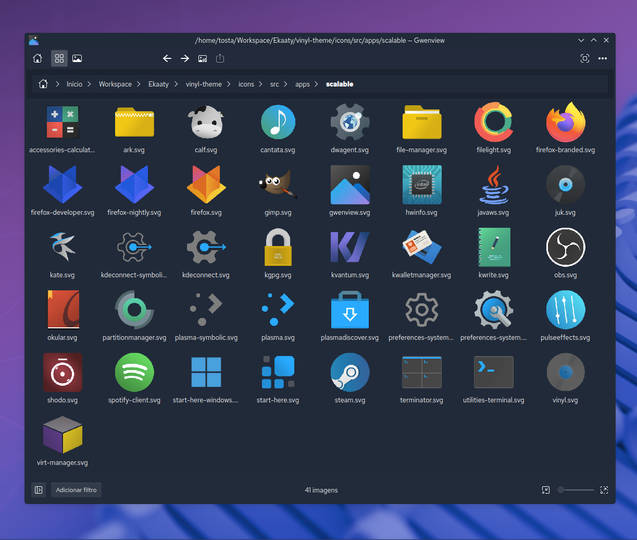637x540 pixels.
Task: Navigate to apps folder in breadcrumb
Action: click(x=302, y=84)
